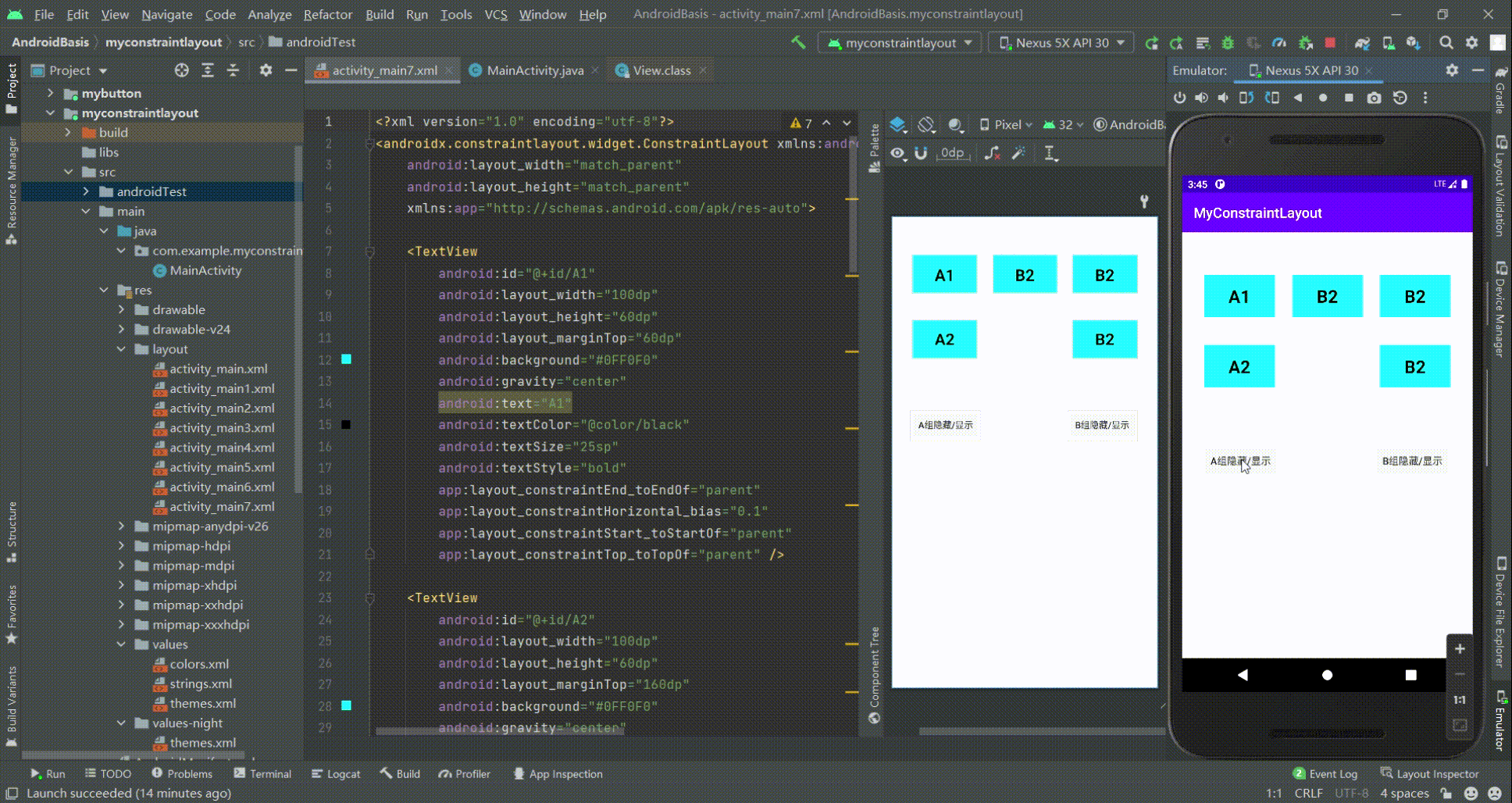Viewport: 1512px width, 803px height.
Task: Open the App Inspection tool window
Action: [558, 773]
